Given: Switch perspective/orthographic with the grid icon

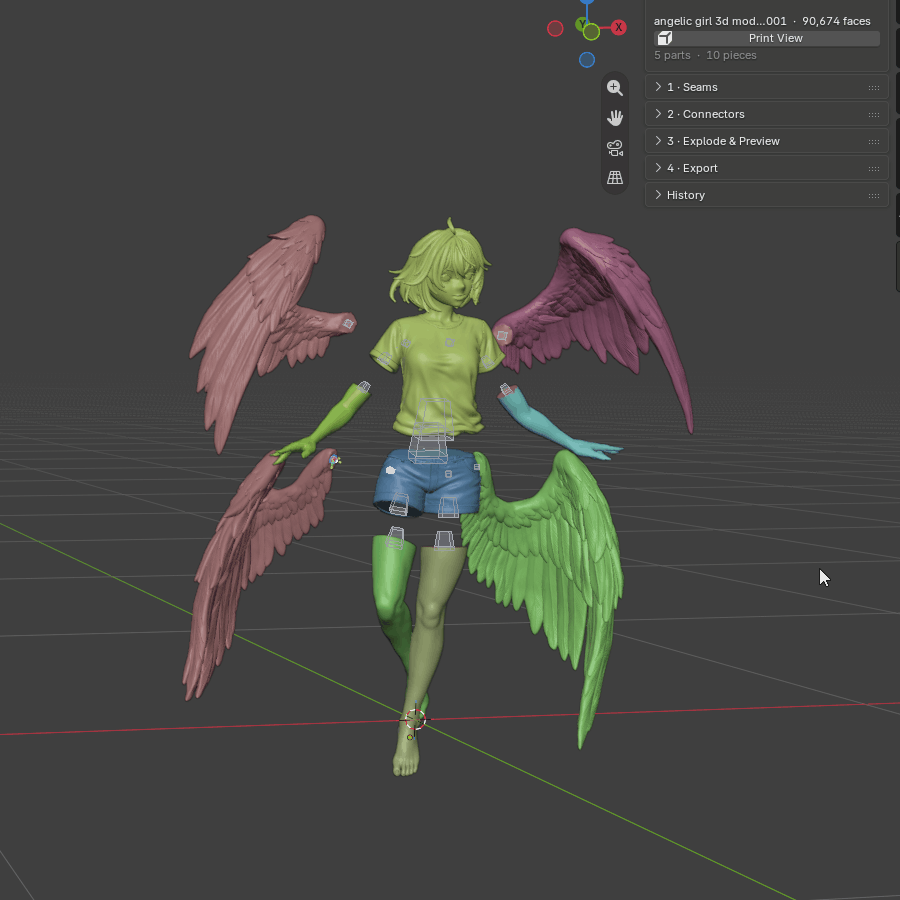Looking at the screenshot, I should (x=615, y=178).
